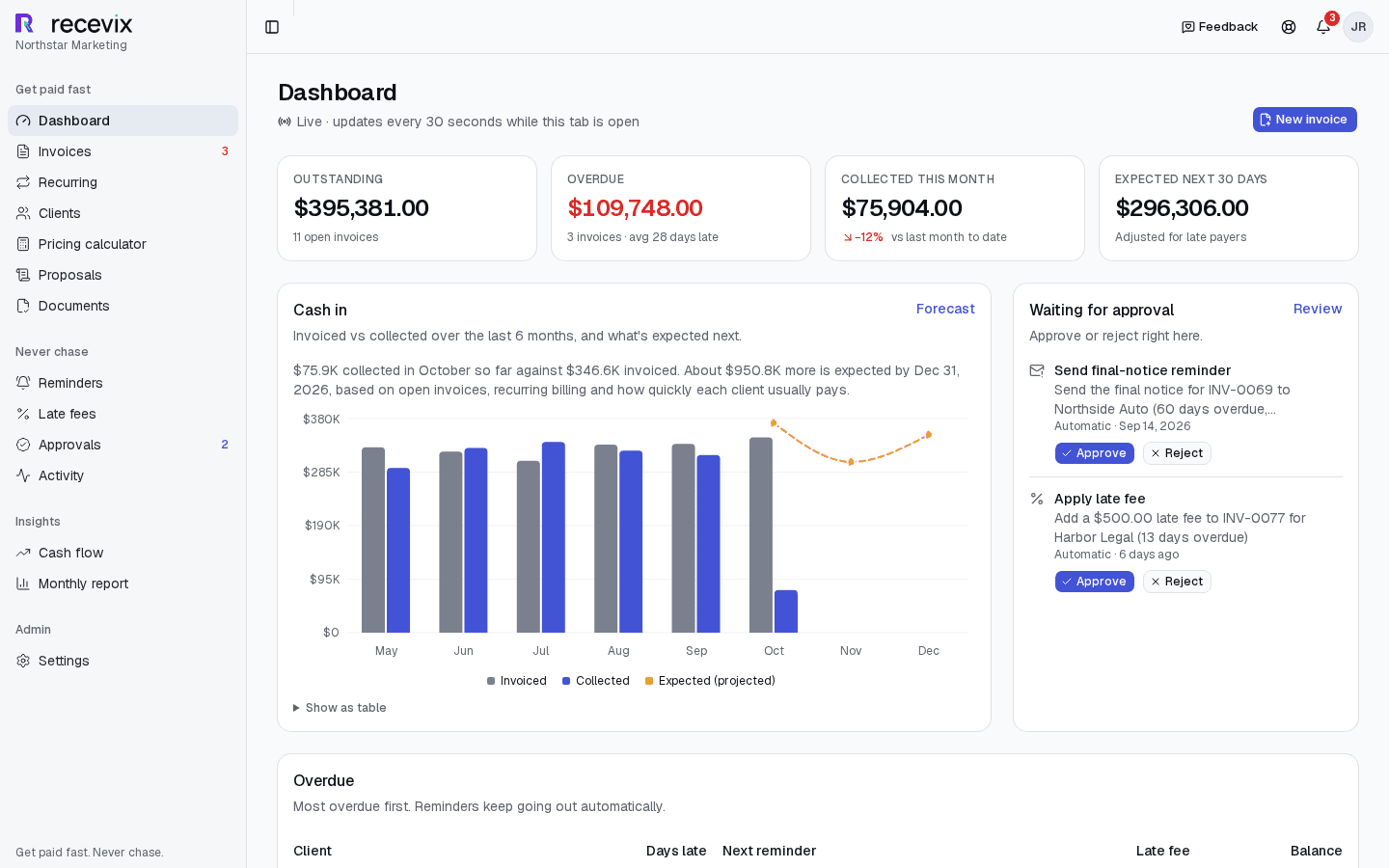Click the Dec projected data point
This screenshot has width=1389, height=868.
point(929,434)
